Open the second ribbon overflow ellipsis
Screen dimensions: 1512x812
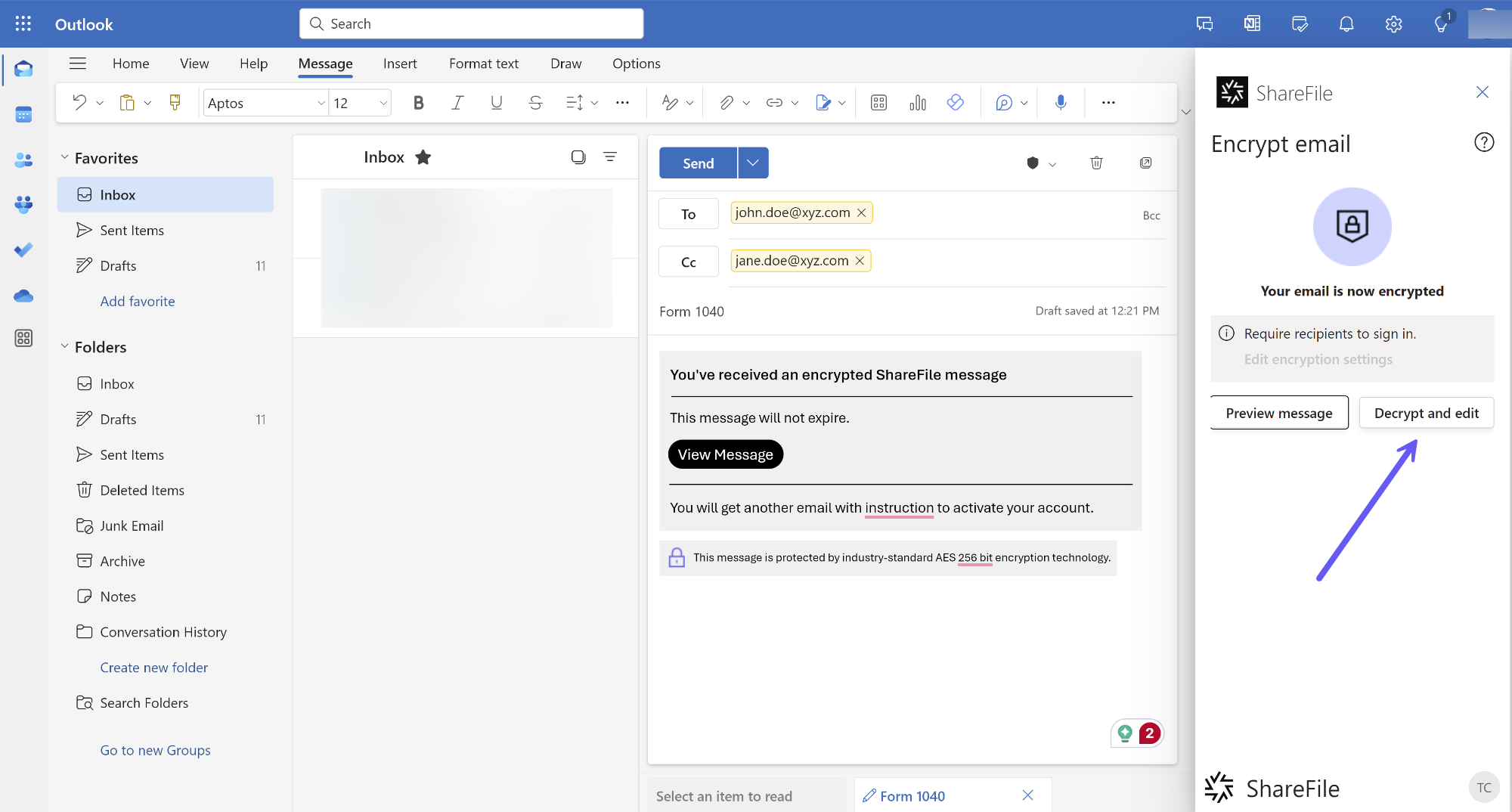coord(1108,103)
